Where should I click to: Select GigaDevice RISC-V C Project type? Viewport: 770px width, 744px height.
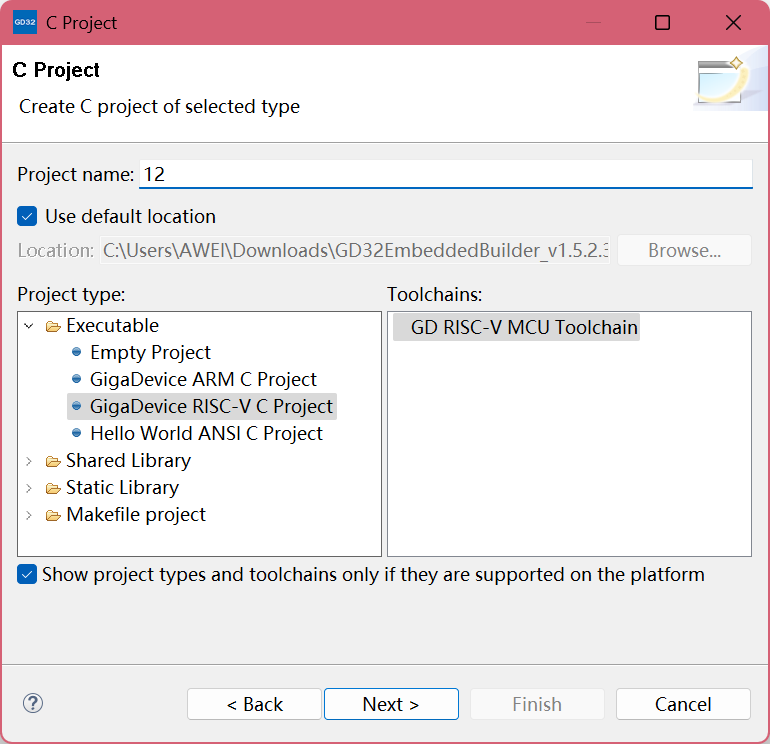click(x=211, y=407)
